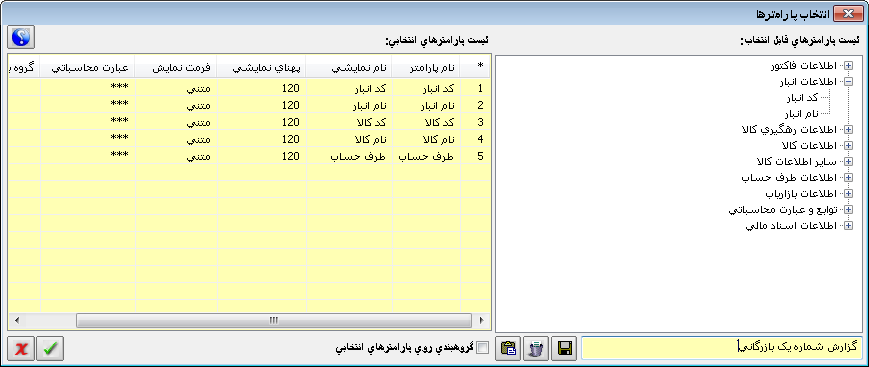Click the asterisk column header

[476, 67]
